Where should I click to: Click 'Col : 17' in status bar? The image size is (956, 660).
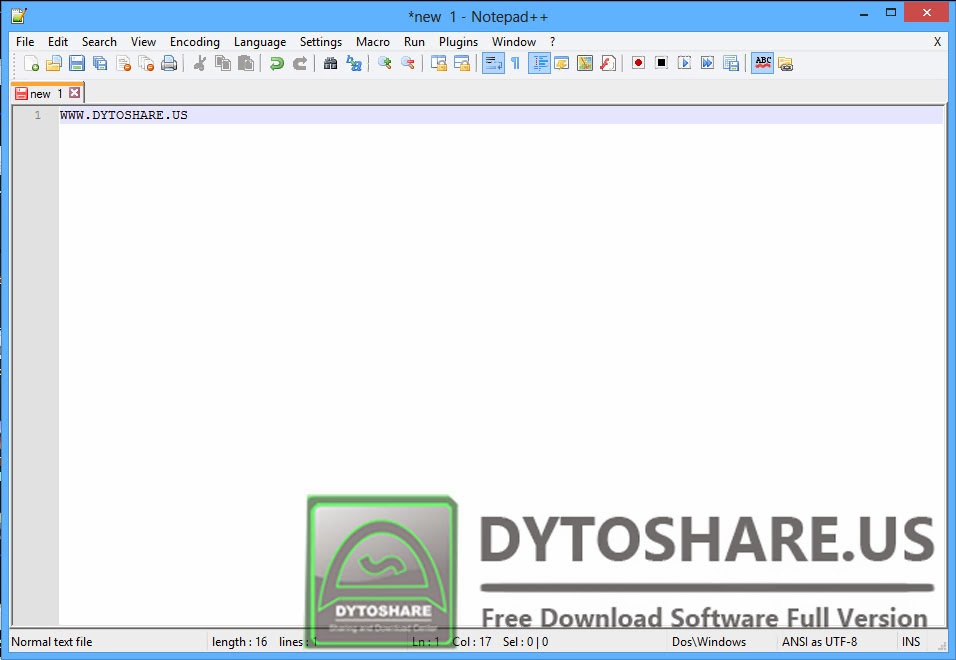click(x=472, y=642)
